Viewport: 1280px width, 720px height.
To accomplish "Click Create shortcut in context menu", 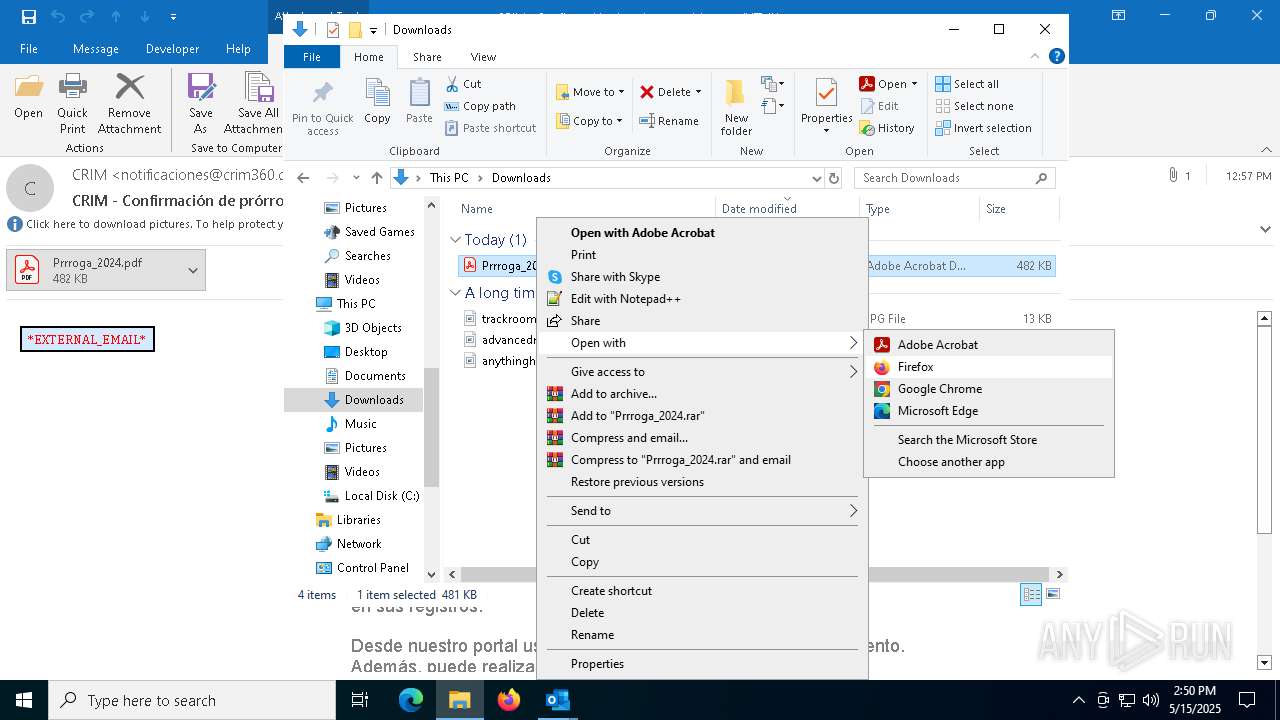I will [x=702, y=591].
